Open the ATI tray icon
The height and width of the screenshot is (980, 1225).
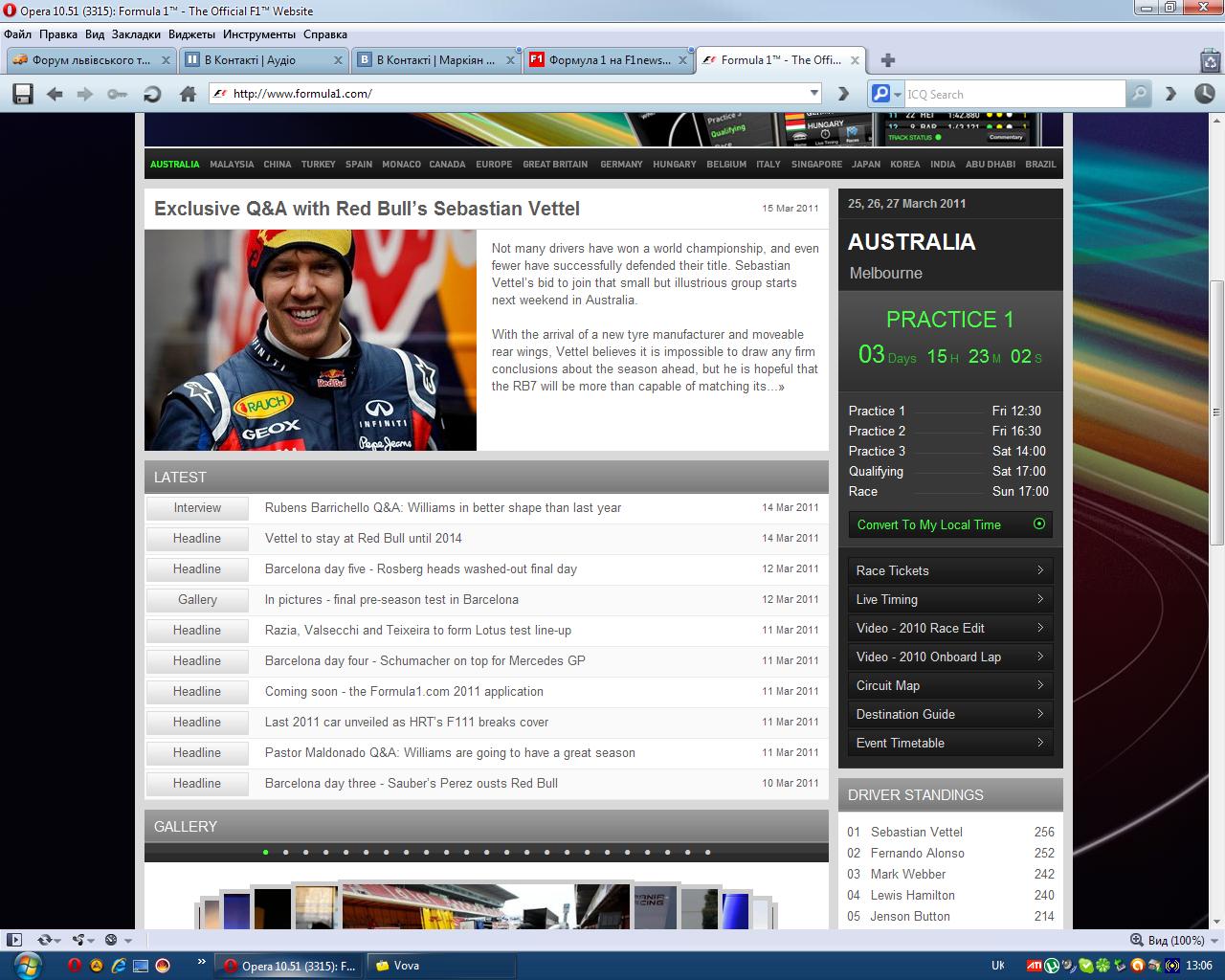[1035, 966]
